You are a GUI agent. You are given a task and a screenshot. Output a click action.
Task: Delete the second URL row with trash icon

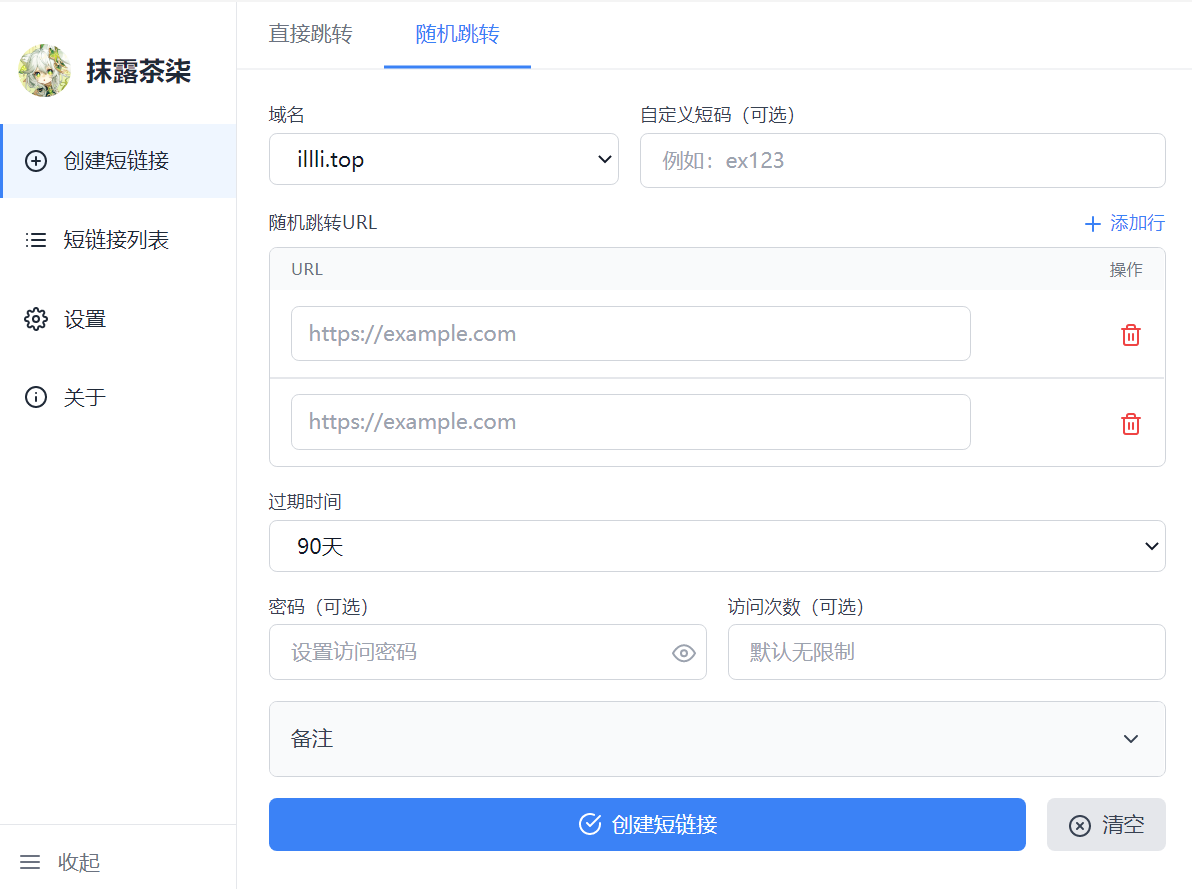1130,424
